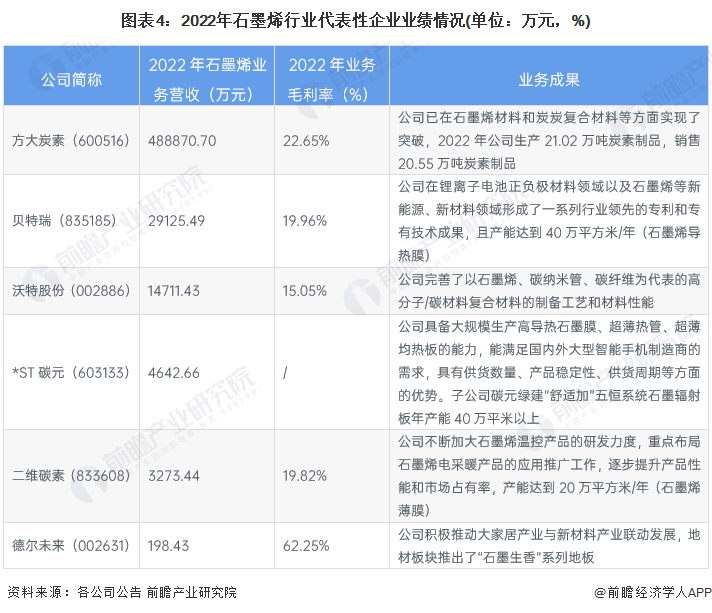The height and width of the screenshot is (613, 712).
Task: Click gross margin 15.05%
Action: click(305, 291)
